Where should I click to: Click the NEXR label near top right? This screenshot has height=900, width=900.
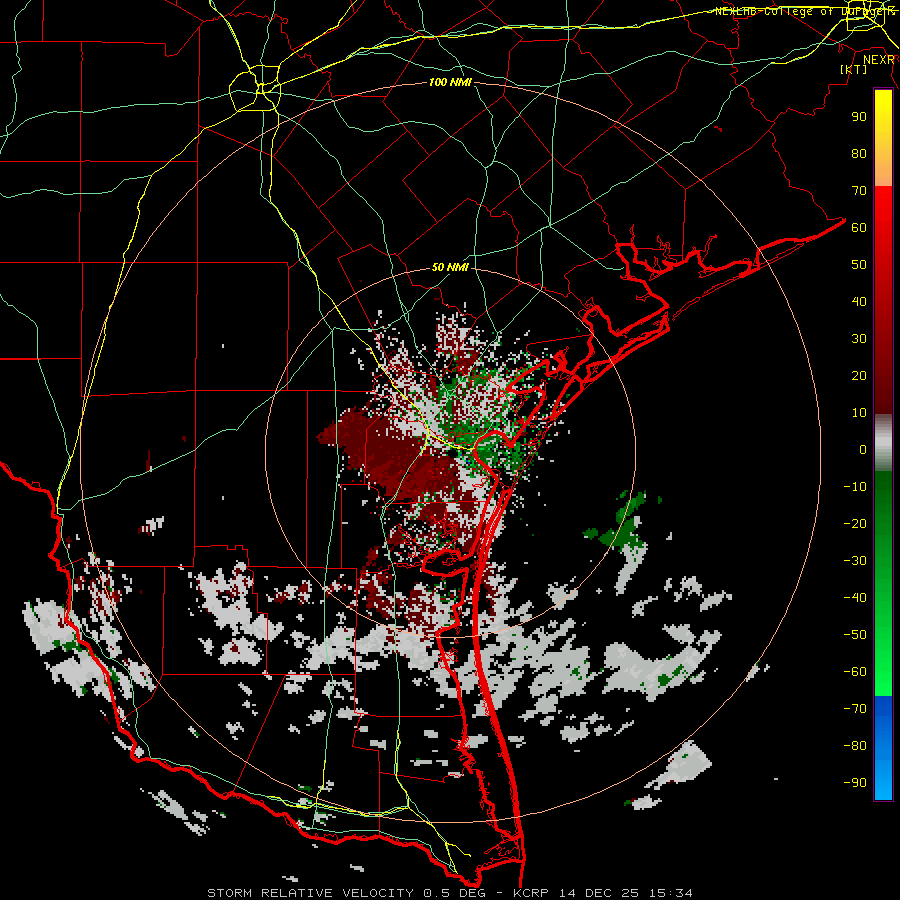(x=879, y=60)
